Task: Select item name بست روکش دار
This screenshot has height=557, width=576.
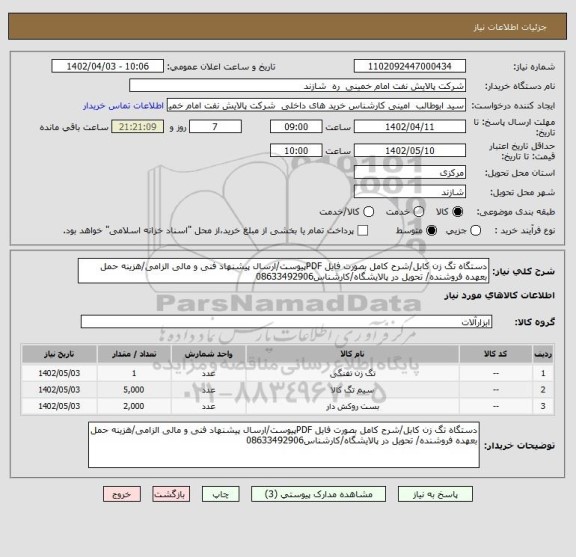Action: [352, 407]
